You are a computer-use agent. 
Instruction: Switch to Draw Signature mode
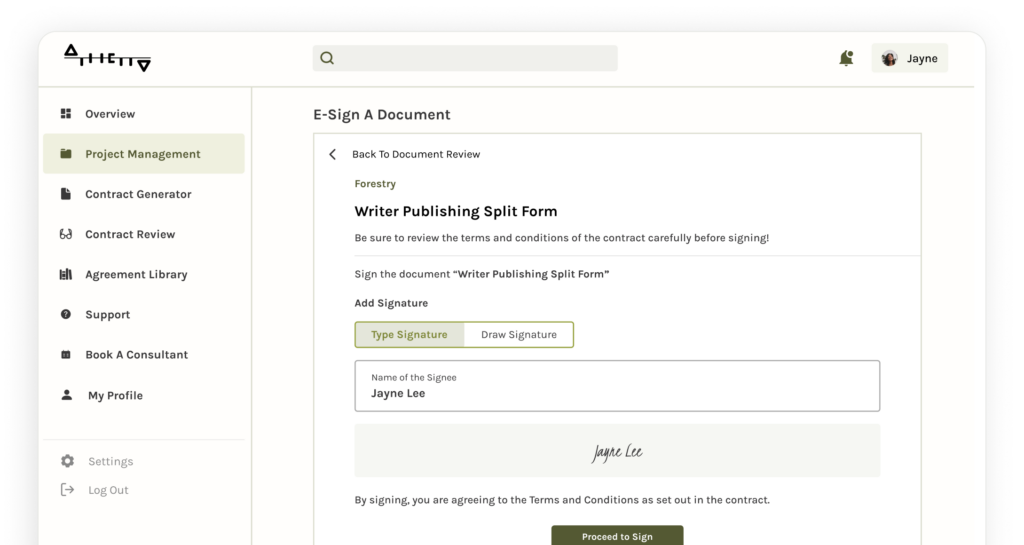(518, 335)
